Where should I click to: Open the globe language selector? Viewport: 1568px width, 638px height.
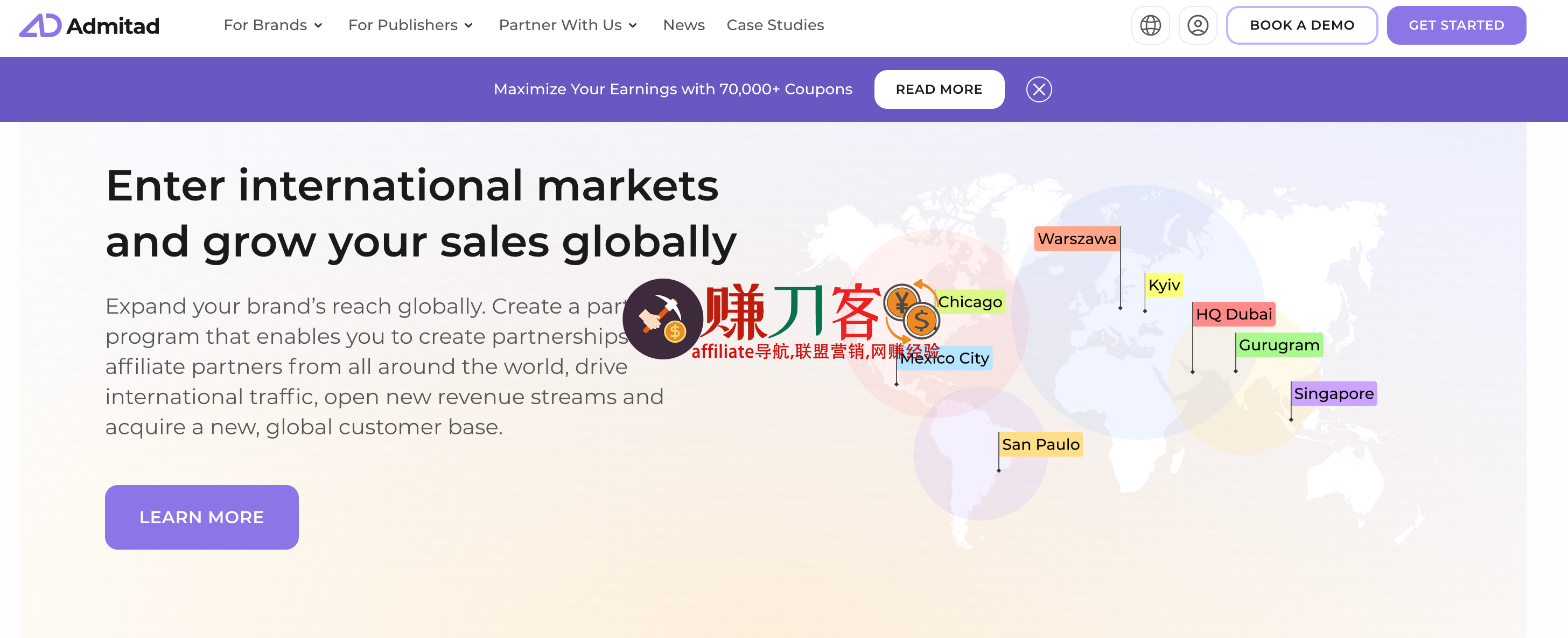pyautogui.click(x=1150, y=25)
